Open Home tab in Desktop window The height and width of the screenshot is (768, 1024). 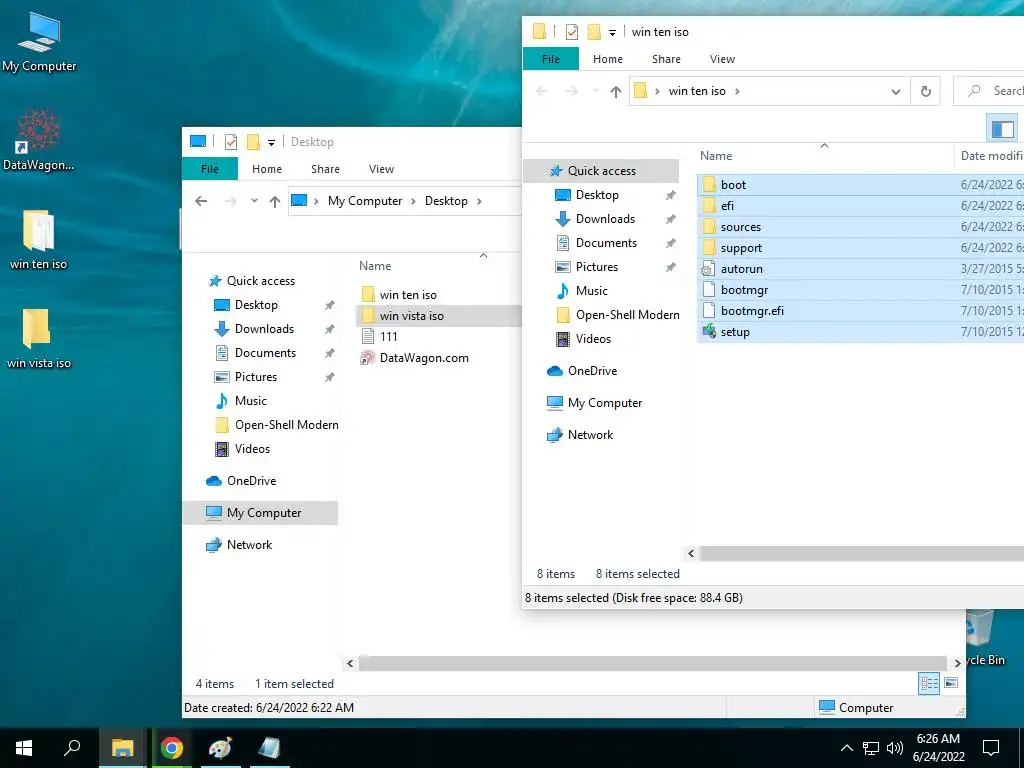click(x=267, y=169)
